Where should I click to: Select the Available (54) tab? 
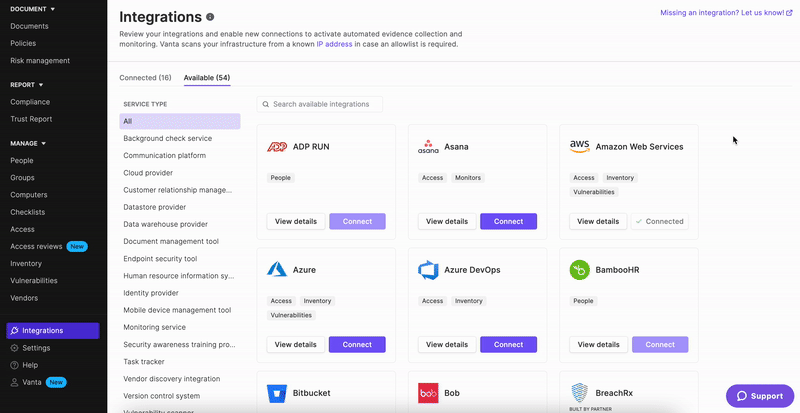207,78
